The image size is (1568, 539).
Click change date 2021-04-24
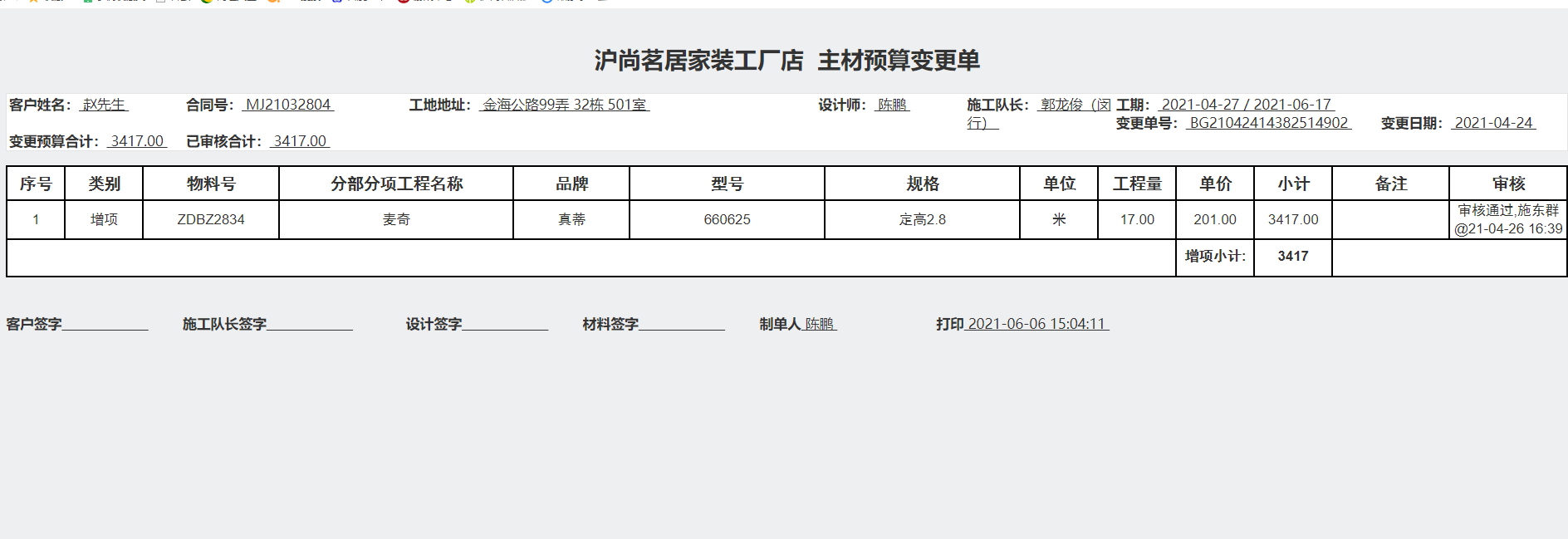(x=1493, y=123)
